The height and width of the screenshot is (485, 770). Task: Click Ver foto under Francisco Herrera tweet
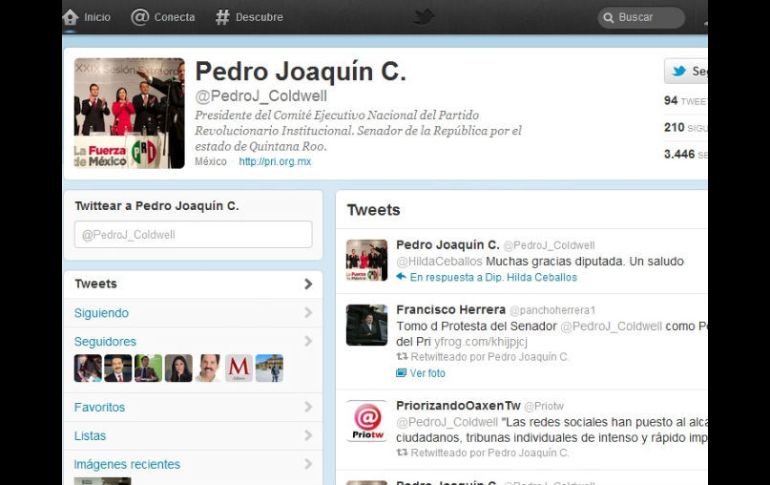point(427,373)
